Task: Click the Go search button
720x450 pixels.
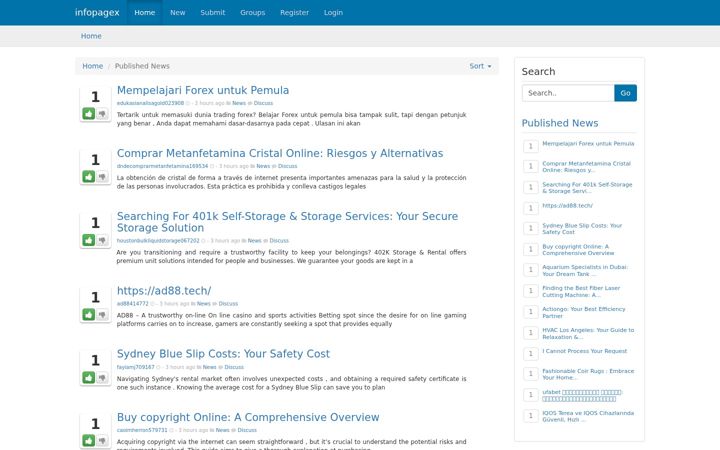Action: click(625, 93)
